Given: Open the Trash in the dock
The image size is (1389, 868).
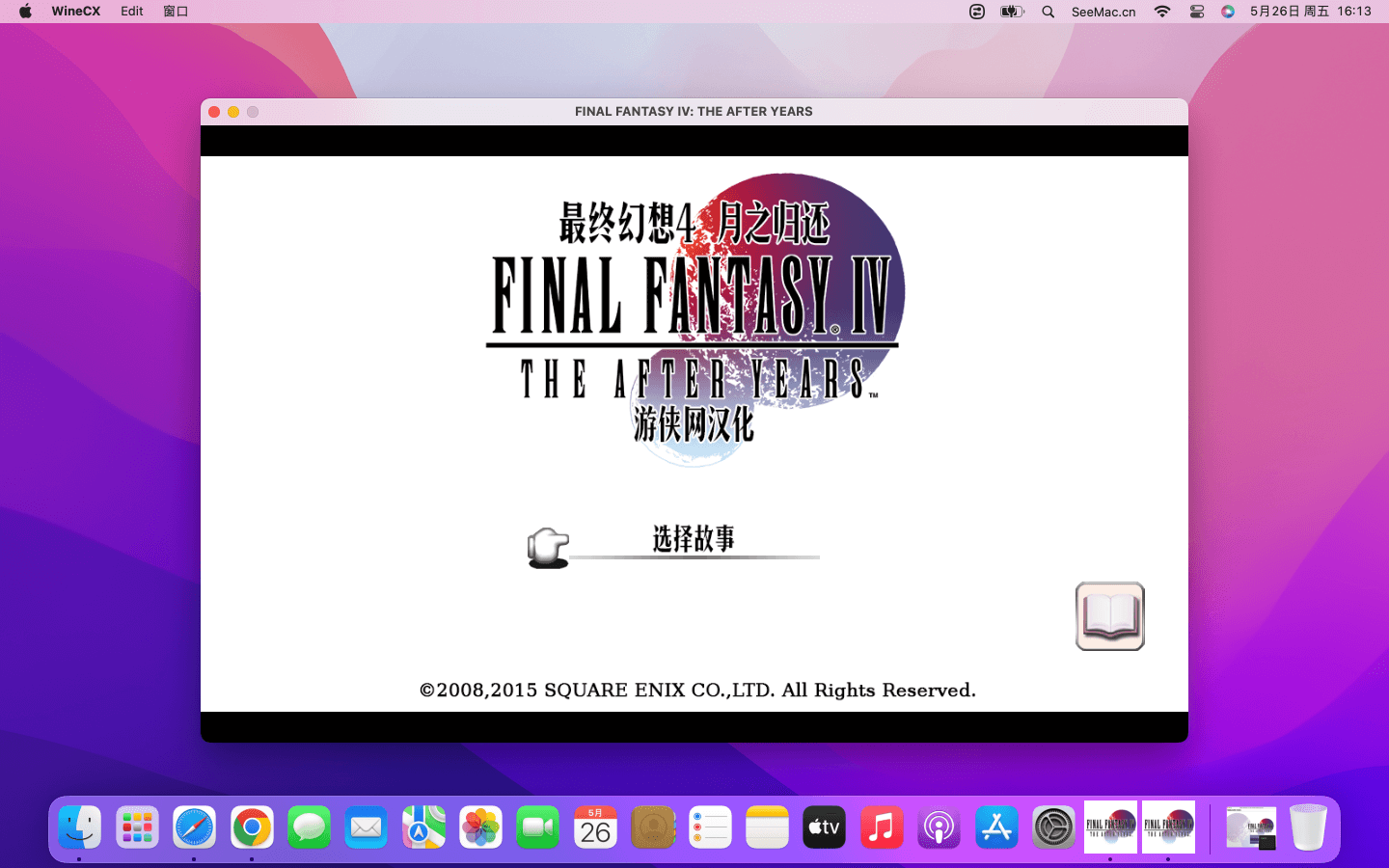Looking at the screenshot, I should click(x=1308, y=827).
